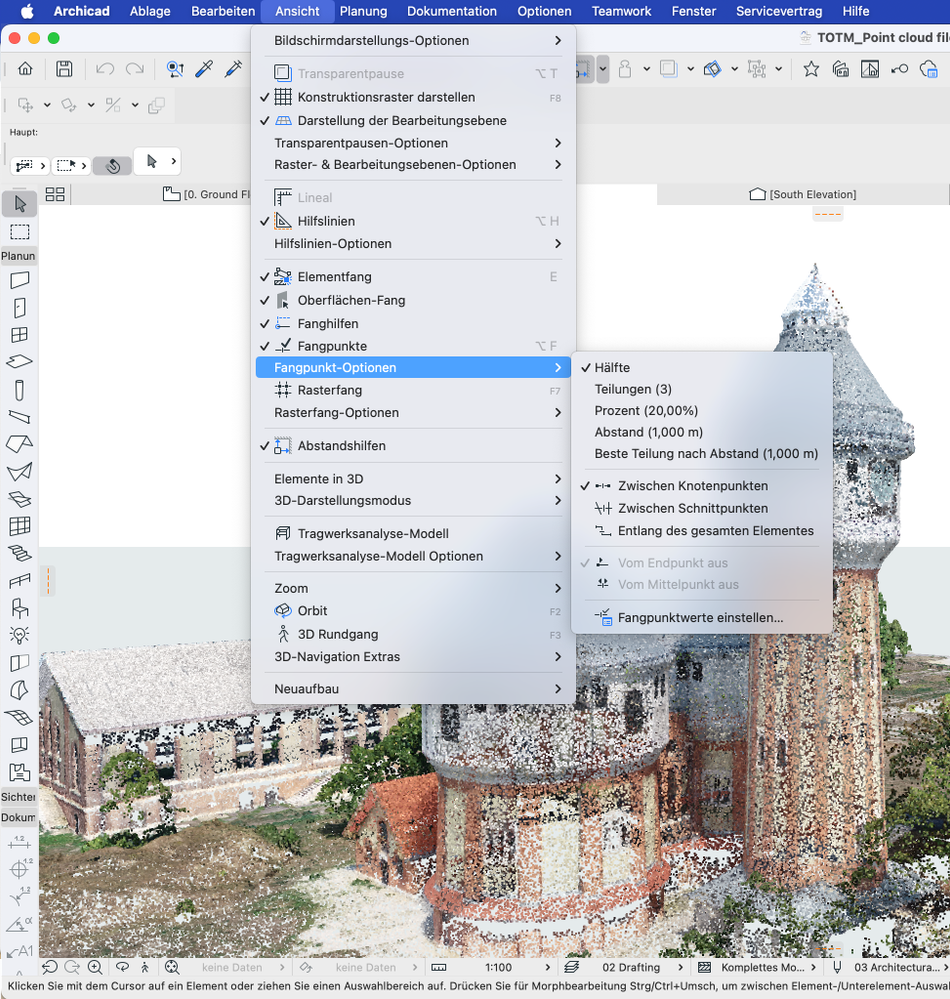
Task: Select the Door tool in toolbox
Action: (x=19, y=308)
